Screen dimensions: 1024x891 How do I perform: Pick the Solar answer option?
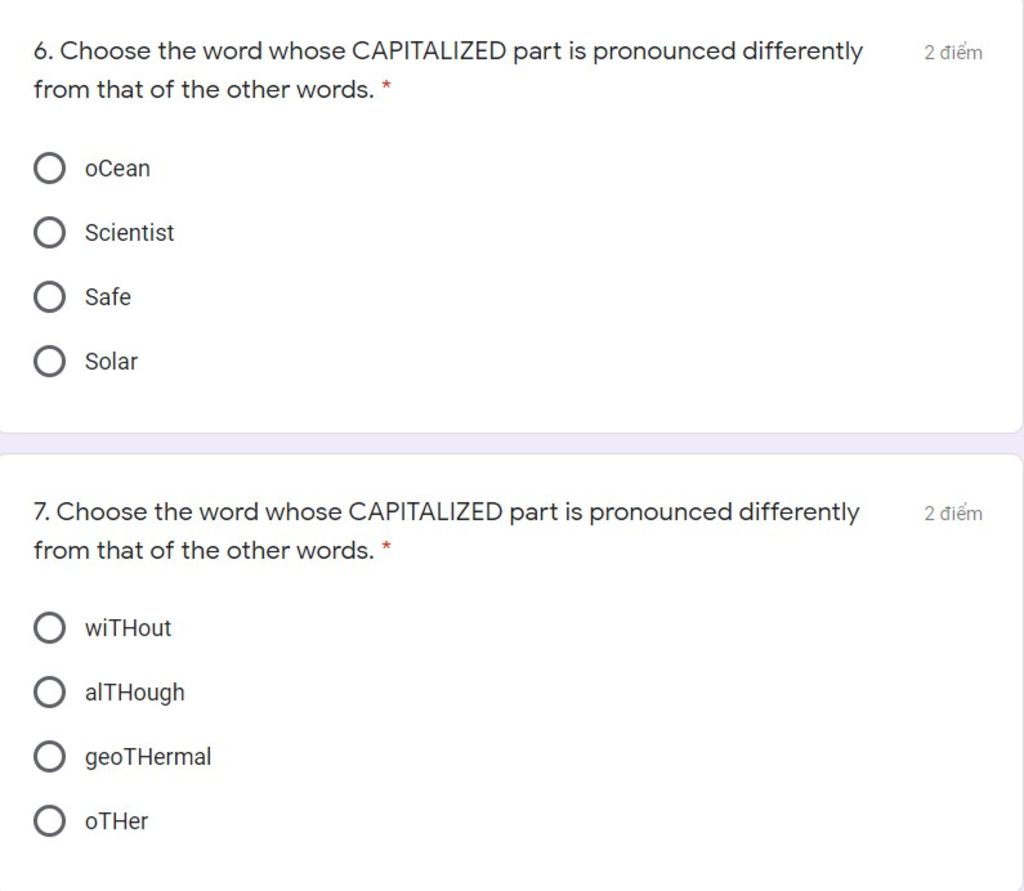coord(49,361)
